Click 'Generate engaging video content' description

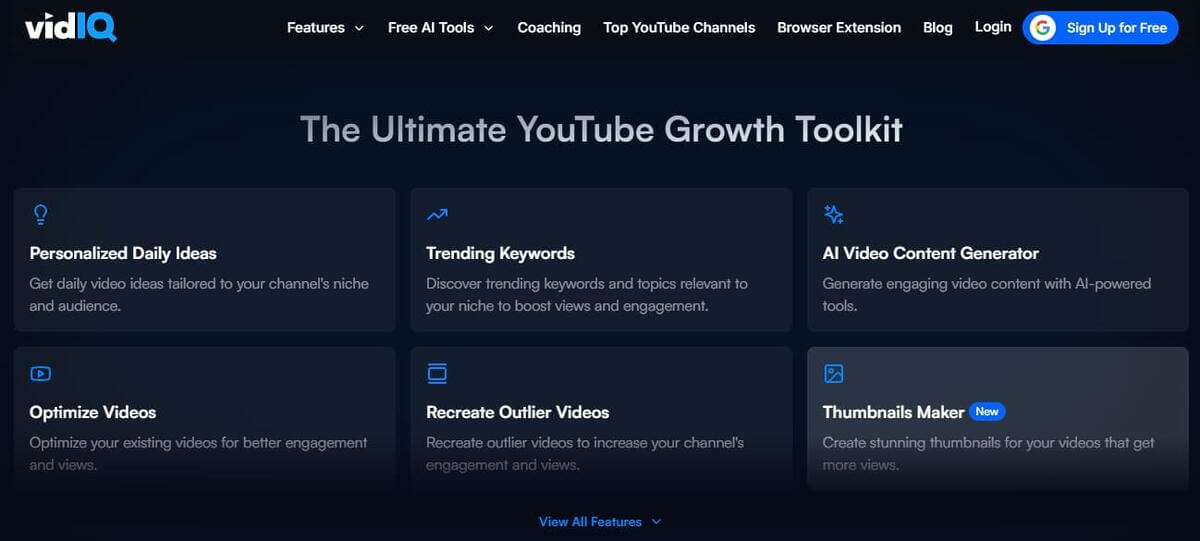(987, 295)
